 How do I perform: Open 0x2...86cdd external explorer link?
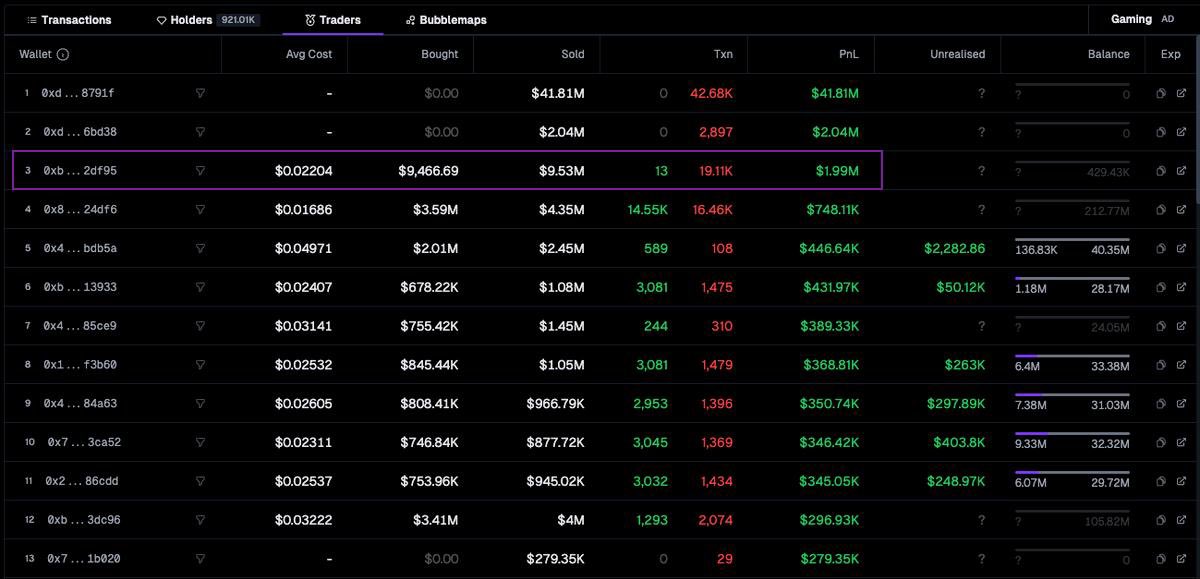(1181, 481)
